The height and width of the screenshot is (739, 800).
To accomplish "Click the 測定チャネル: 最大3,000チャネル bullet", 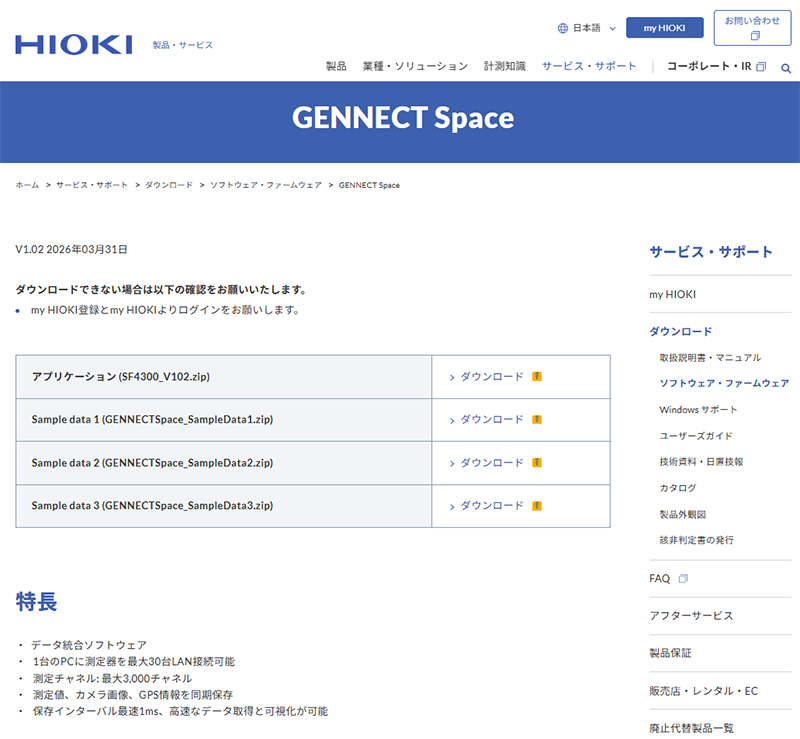I will [112, 678].
